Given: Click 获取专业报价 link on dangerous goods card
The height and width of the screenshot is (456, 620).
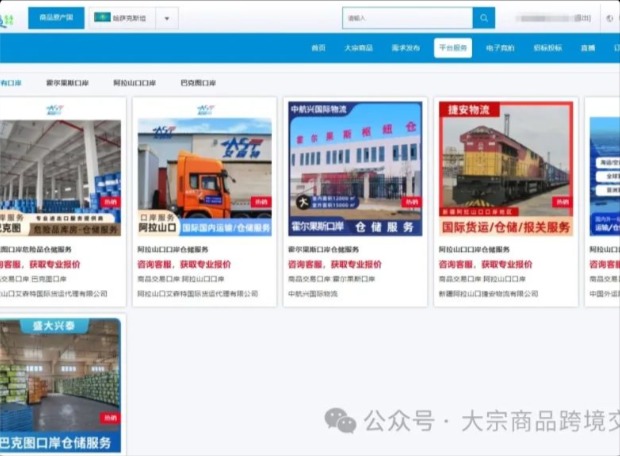Looking at the screenshot, I should 55,264.
